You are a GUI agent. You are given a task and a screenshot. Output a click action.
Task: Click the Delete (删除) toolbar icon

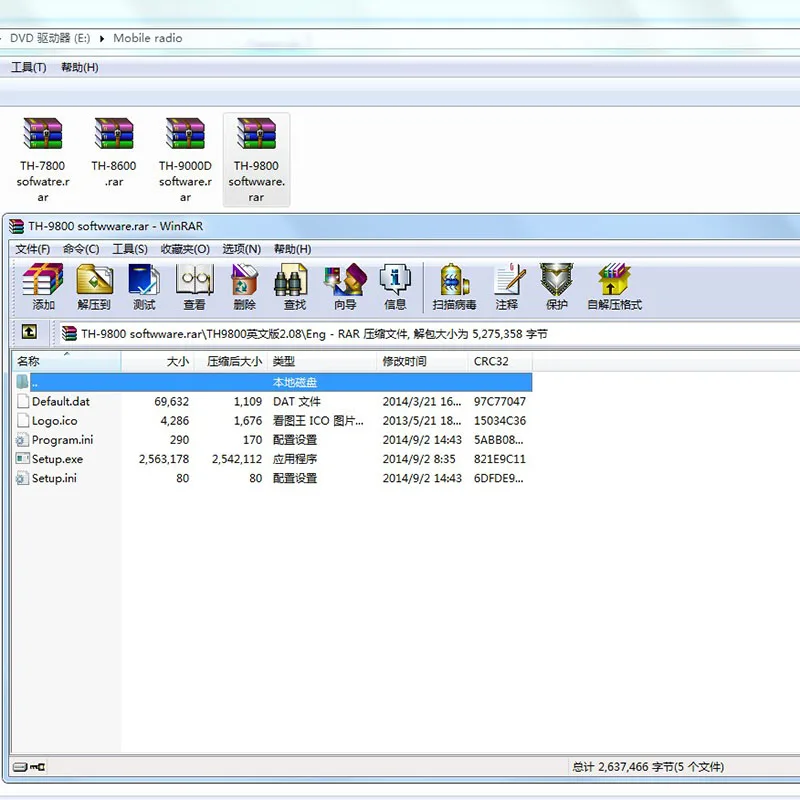pyautogui.click(x=244, y=286)
